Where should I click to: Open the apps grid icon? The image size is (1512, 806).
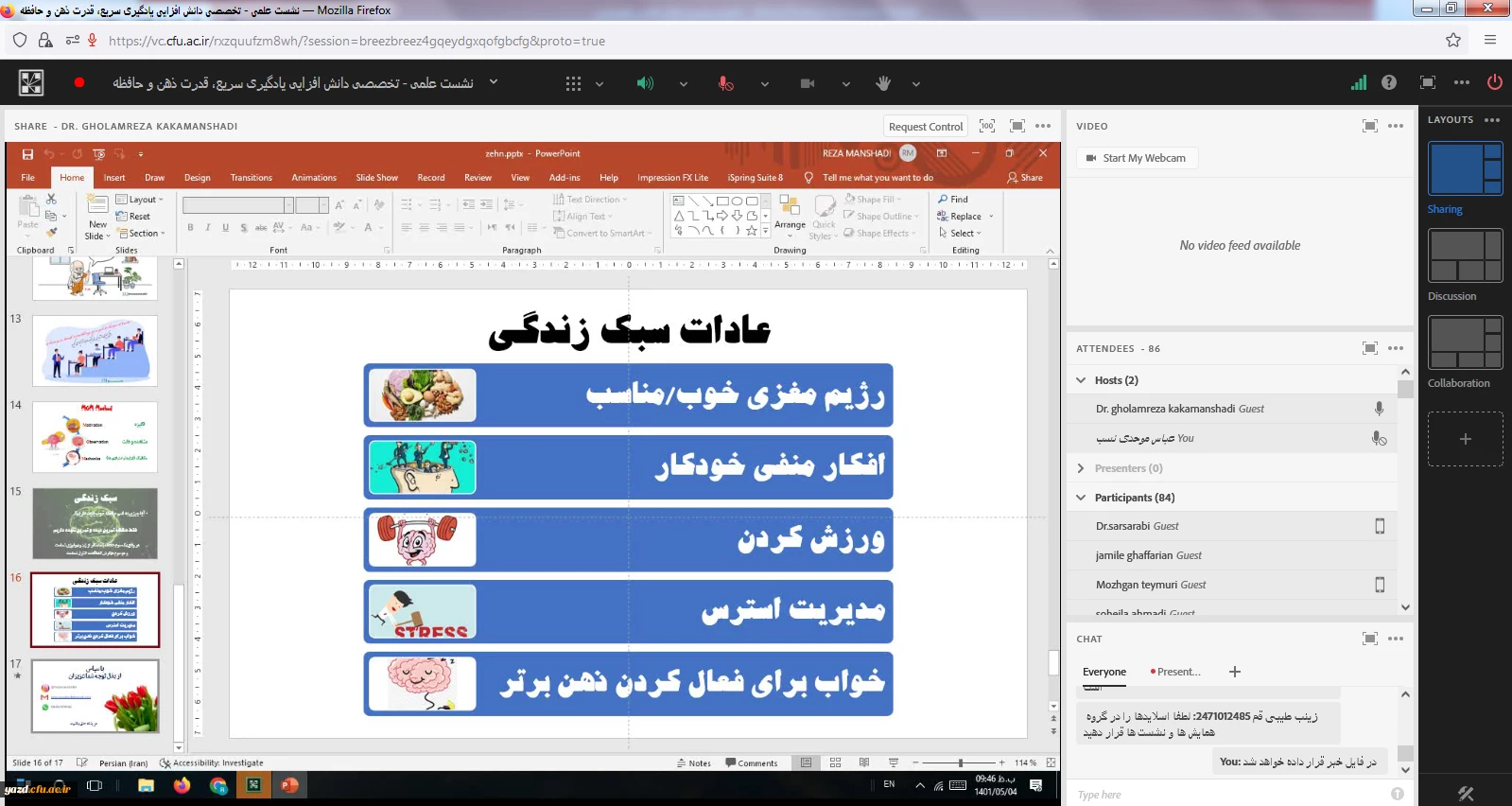(x=573, y=83)
